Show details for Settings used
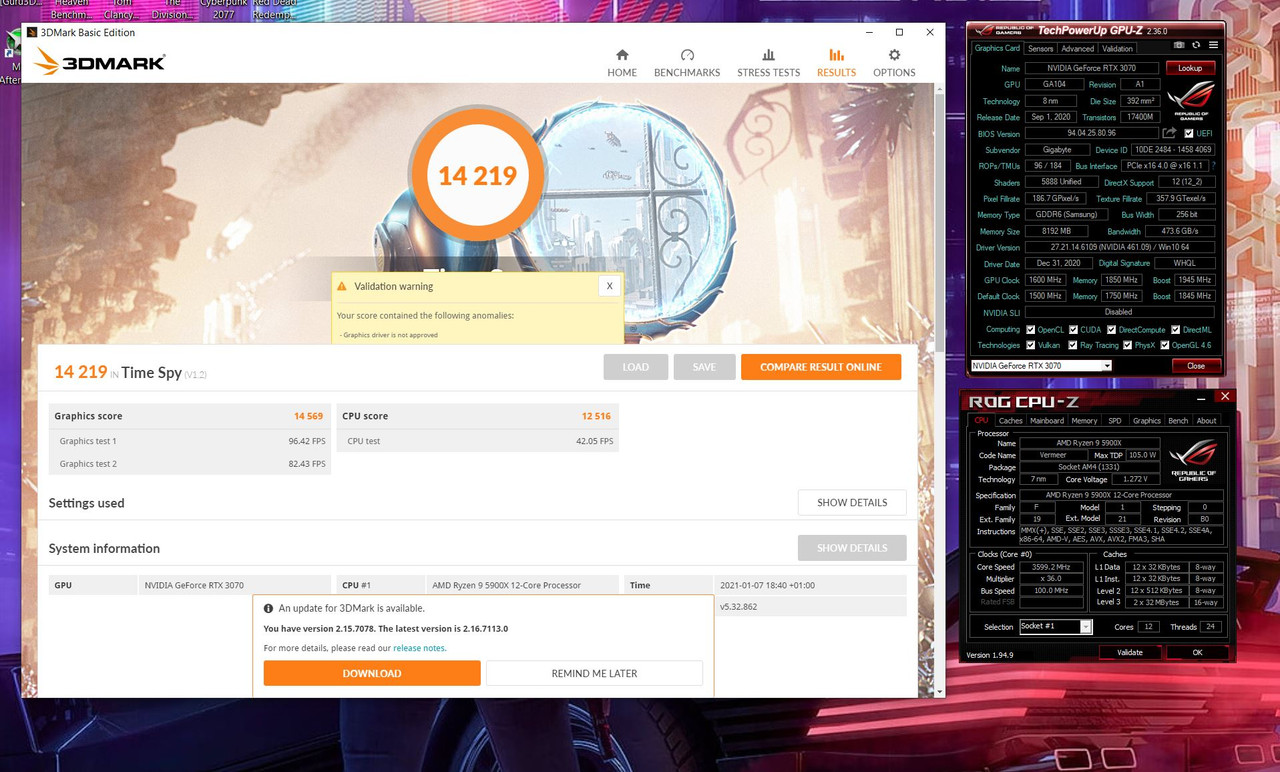Viewport: 1280px width, 772px height. (852, 502)
